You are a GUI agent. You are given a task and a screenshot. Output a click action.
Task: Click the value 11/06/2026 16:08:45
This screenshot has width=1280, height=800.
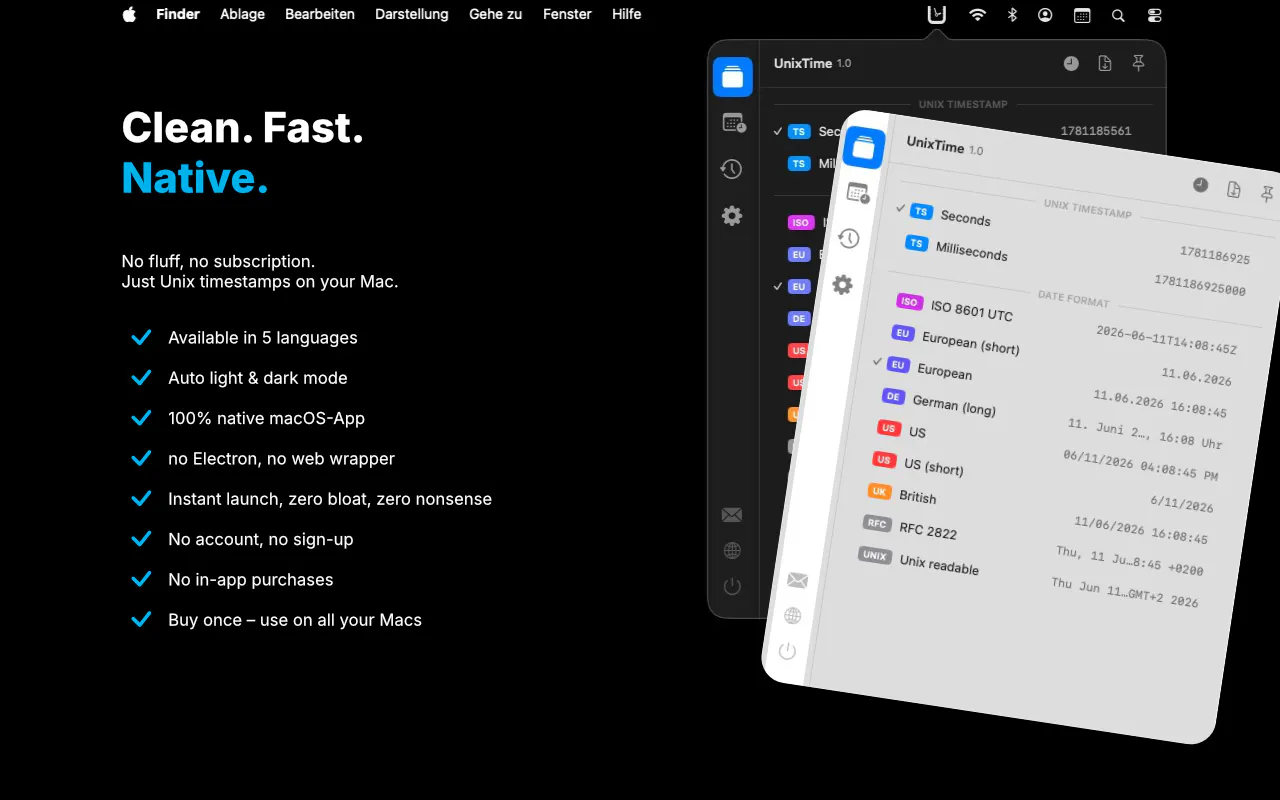(1141, 530)
